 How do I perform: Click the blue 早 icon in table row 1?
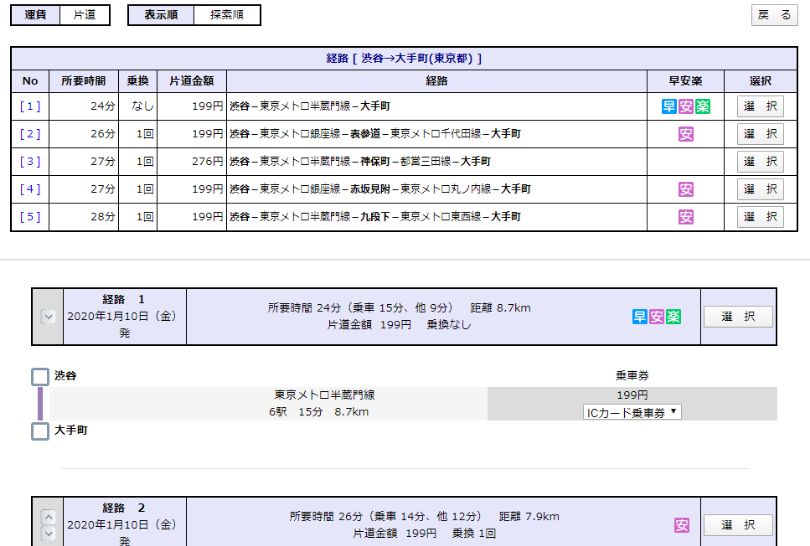click(x=669, y=107)
